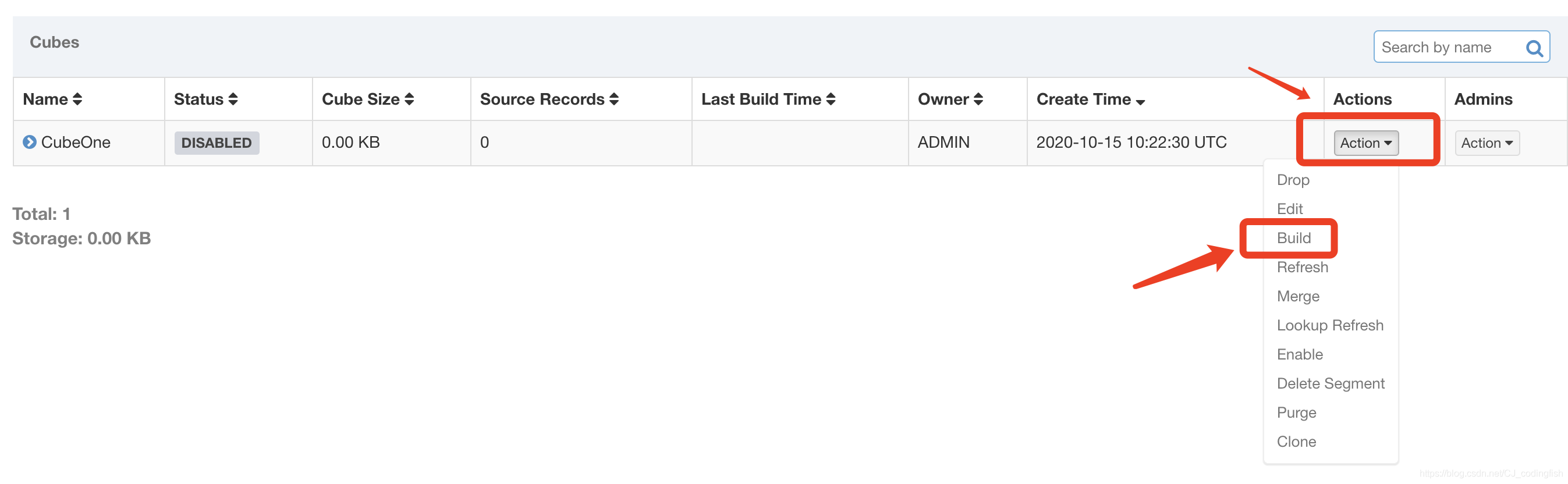Select Edit from the action menu
Viewport: 1568px width, 484px height.
pyautogui.click(x=1290, y=209)
